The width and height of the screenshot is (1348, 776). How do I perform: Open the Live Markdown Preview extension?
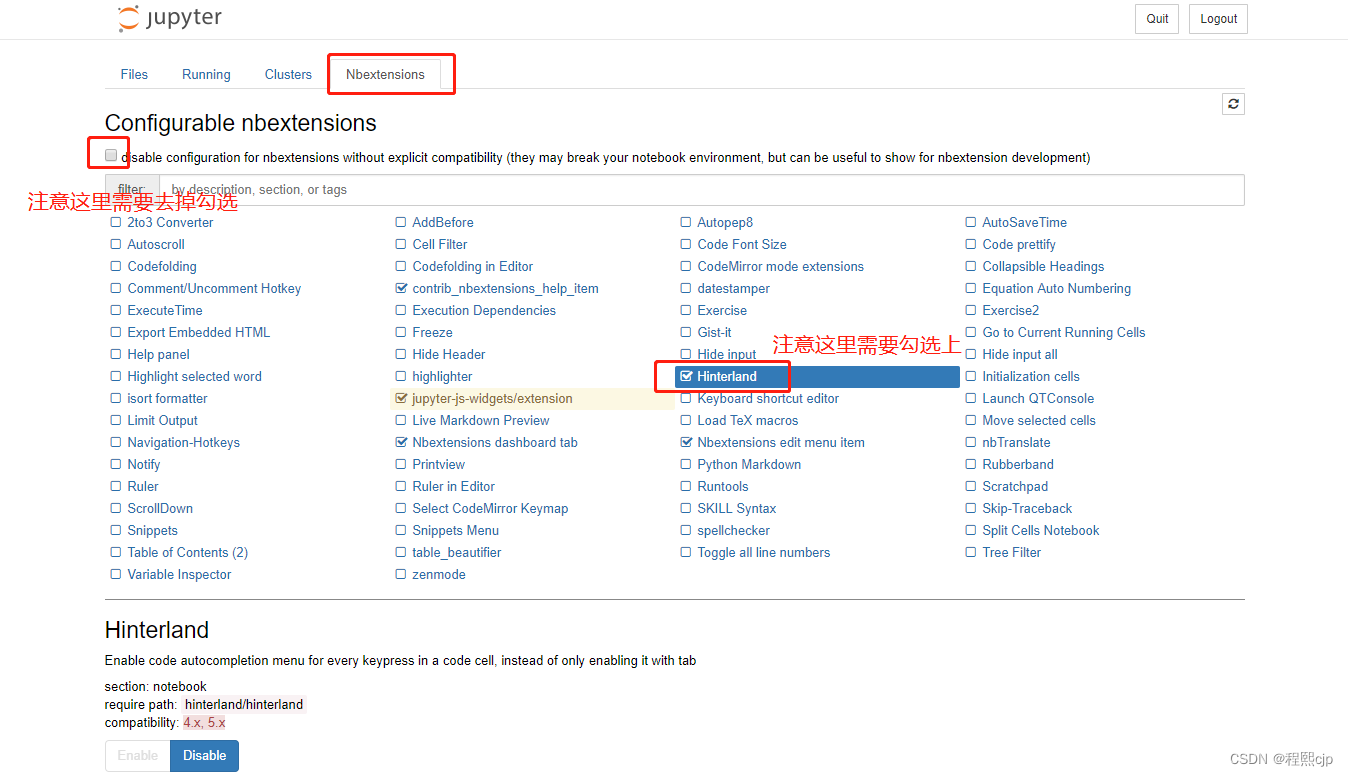[481, 420]
